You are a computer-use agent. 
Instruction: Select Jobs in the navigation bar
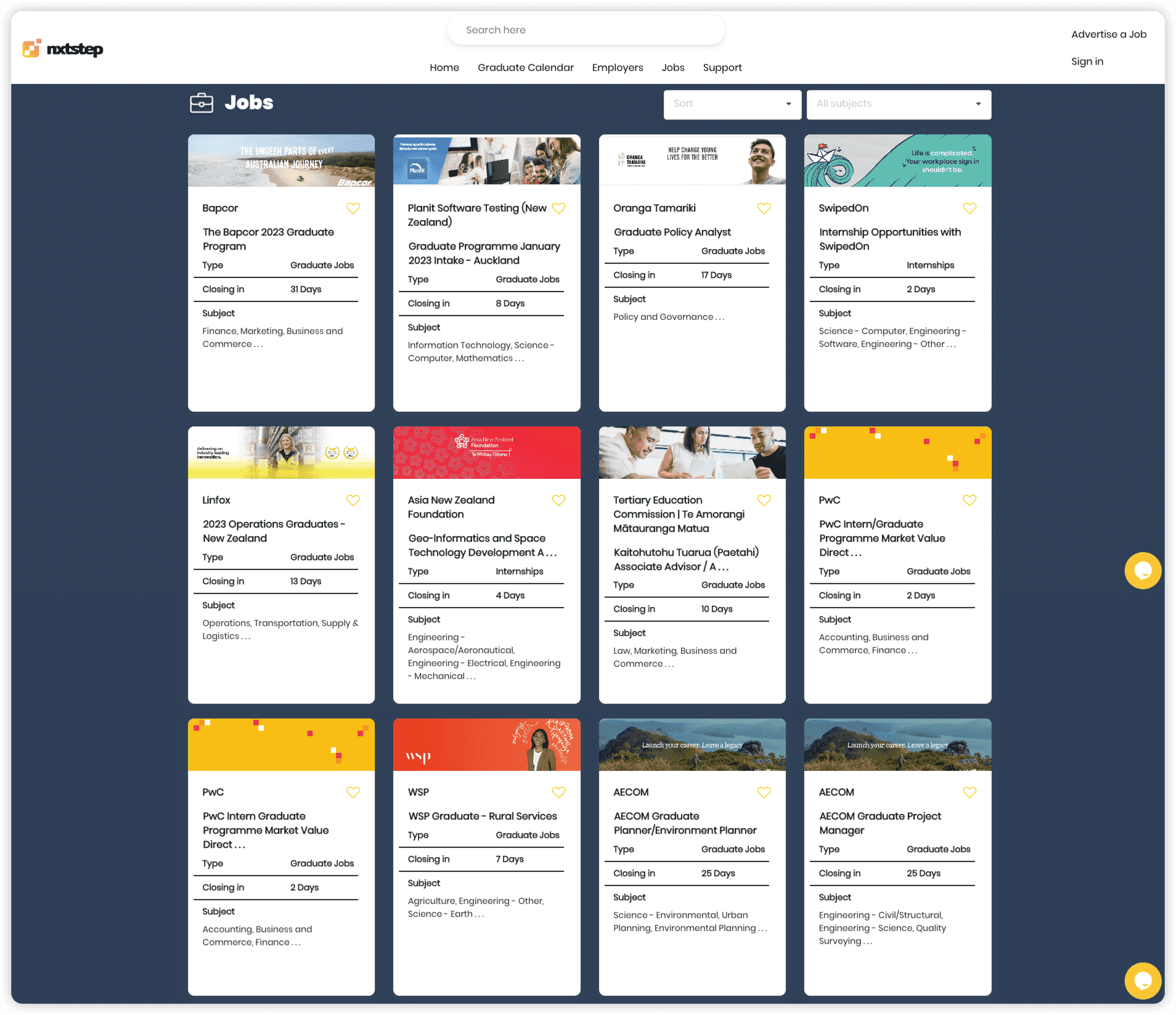point(673,68)
